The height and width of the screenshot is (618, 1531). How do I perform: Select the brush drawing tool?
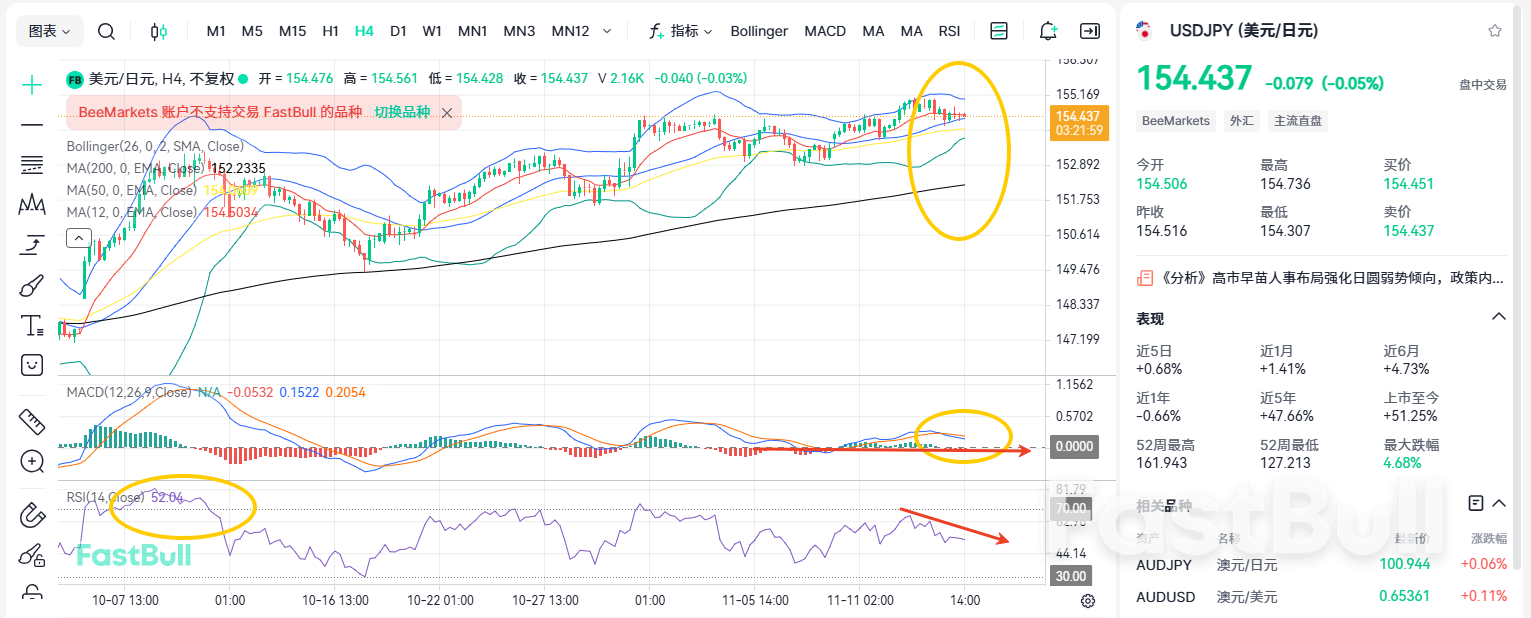(31, 284)
